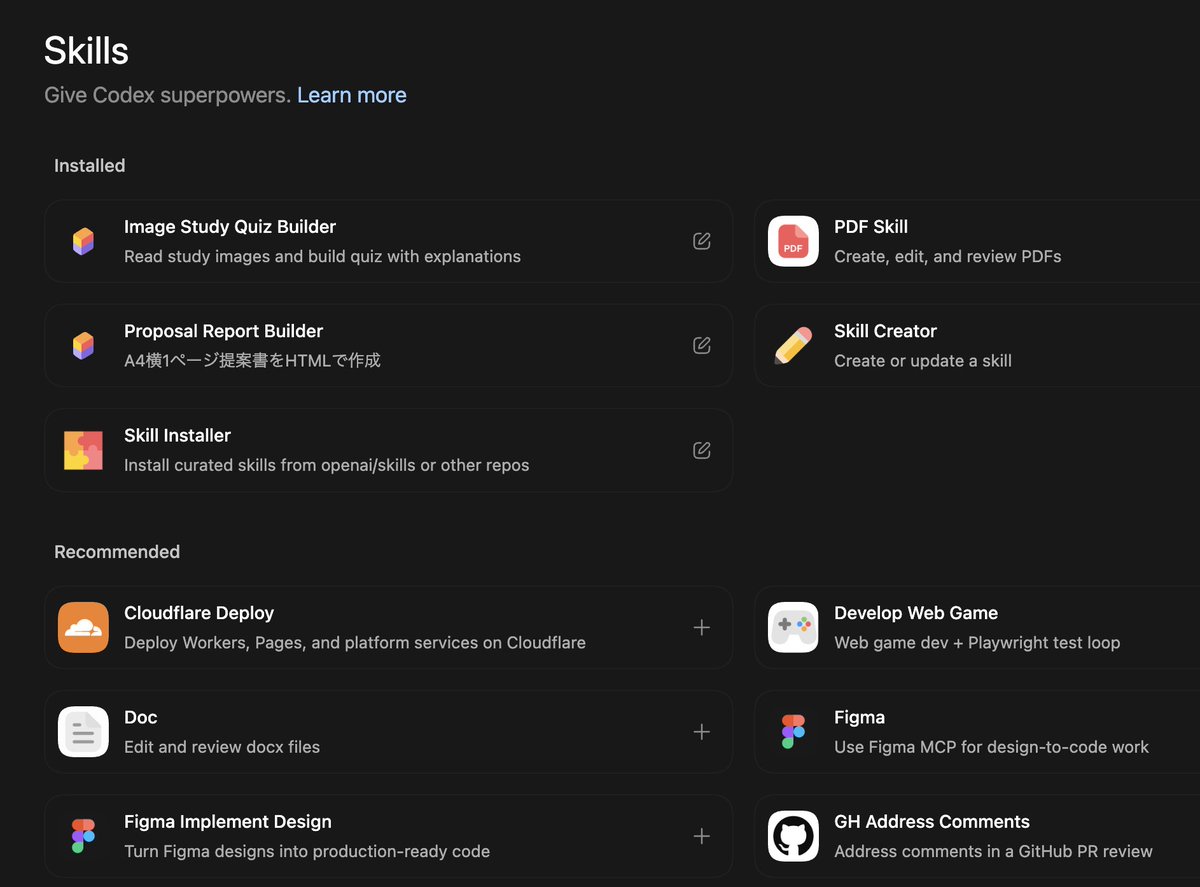Click the PDF Skill icon
1200x887 pixels.
[793, 241]
